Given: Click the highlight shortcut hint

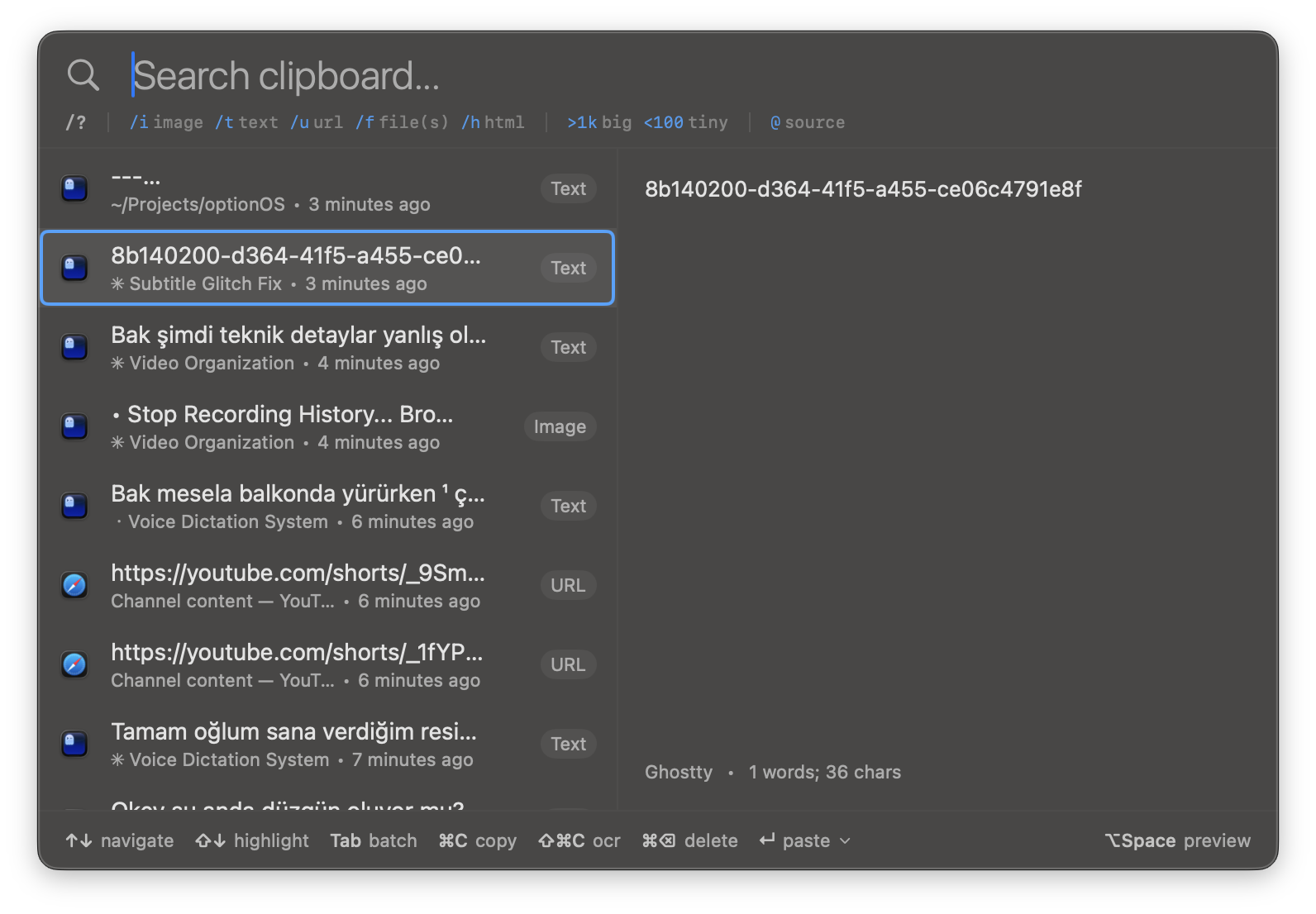Looking at the screenshot, I should click(252, 840).
